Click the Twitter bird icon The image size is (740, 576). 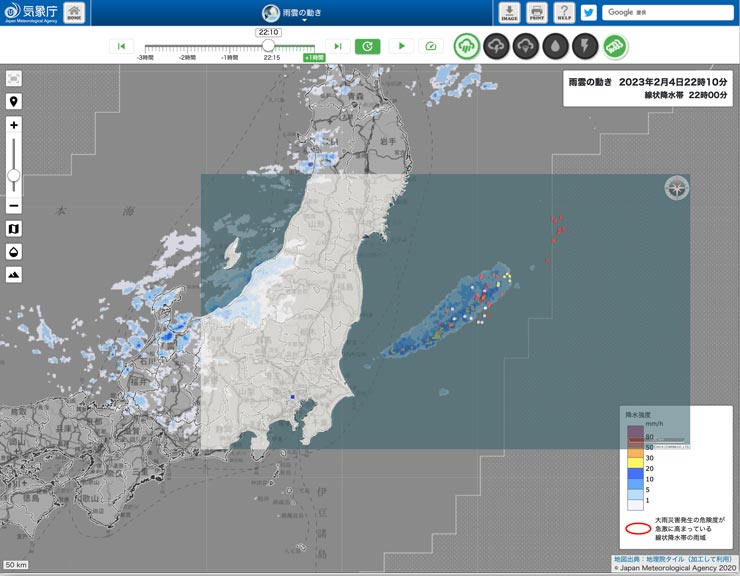588,13
